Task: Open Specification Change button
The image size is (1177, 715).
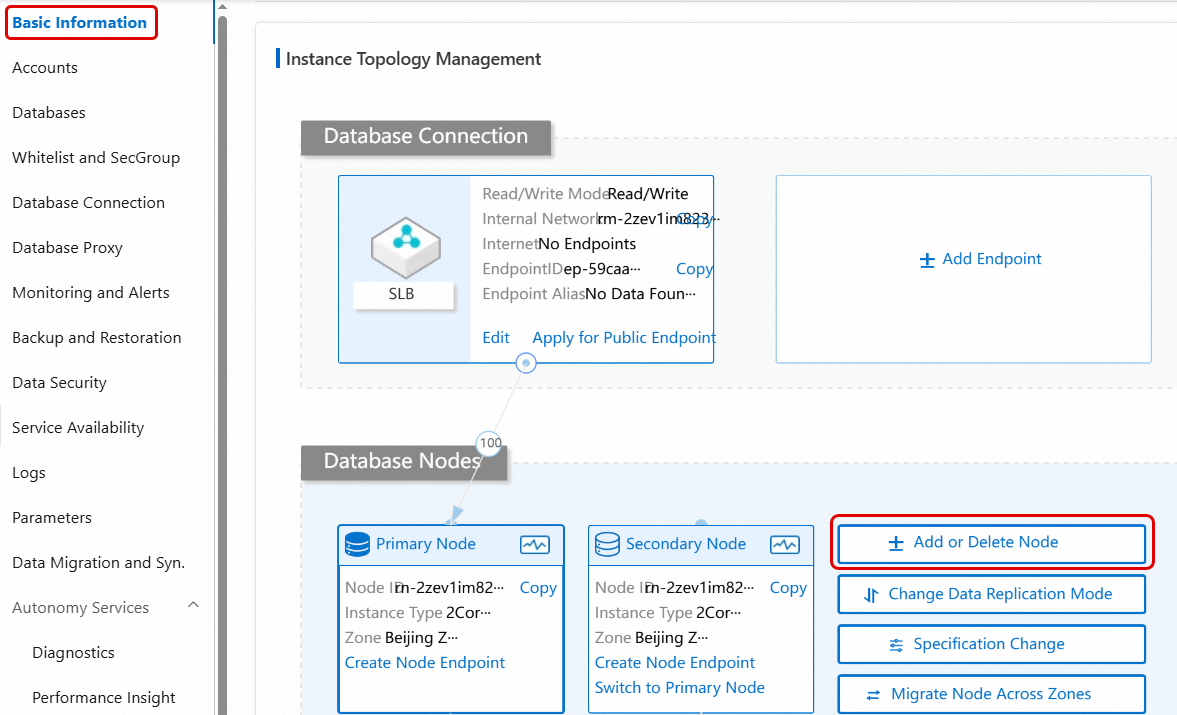Action: coord(991,644)
